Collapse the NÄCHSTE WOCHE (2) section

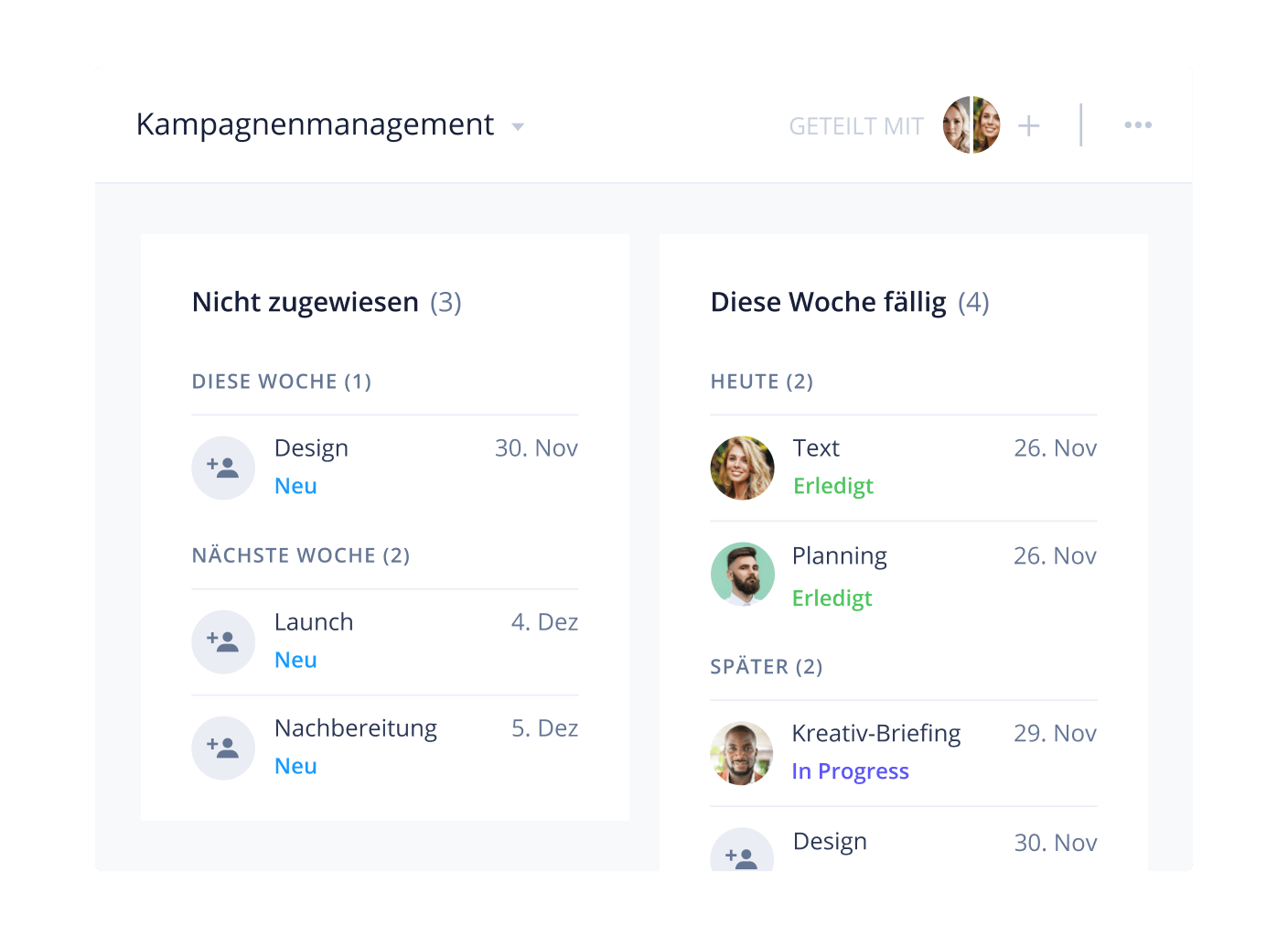(x=300, y=555)
